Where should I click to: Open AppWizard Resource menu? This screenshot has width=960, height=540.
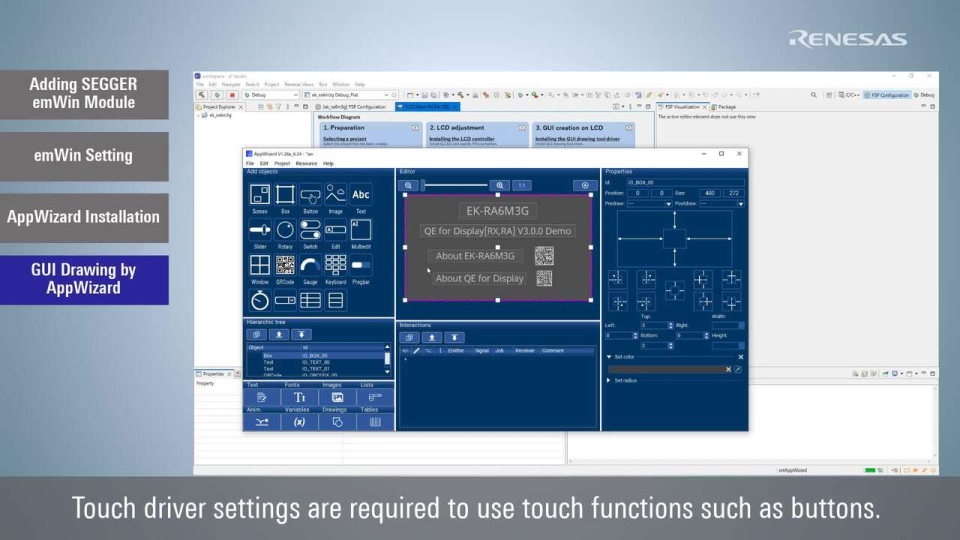306,163
